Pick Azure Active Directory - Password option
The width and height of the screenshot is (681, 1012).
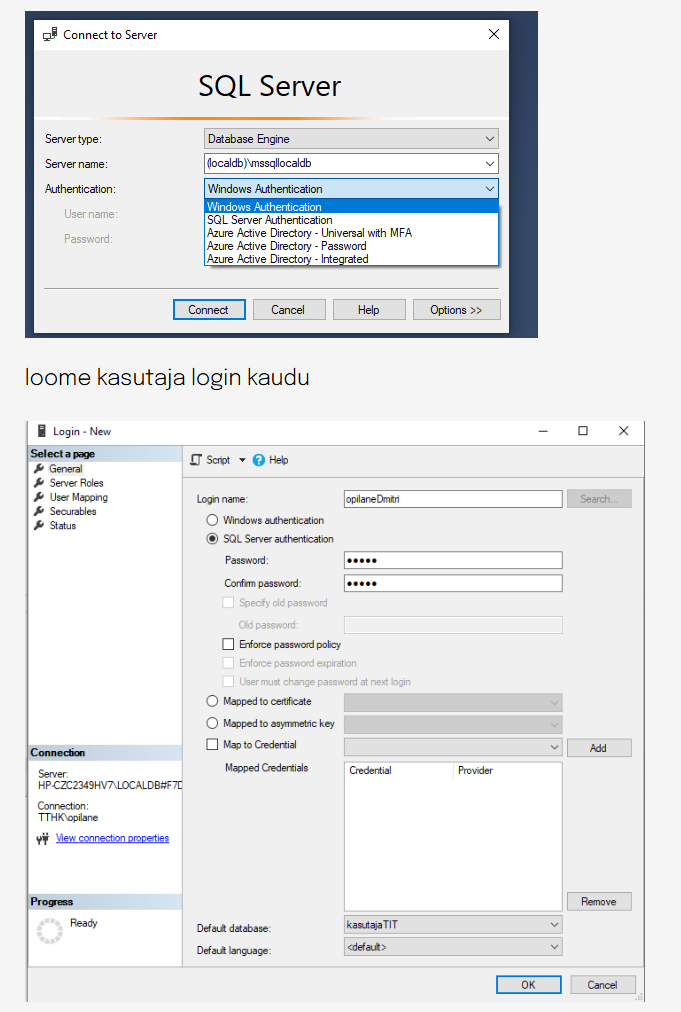(286, 246)
